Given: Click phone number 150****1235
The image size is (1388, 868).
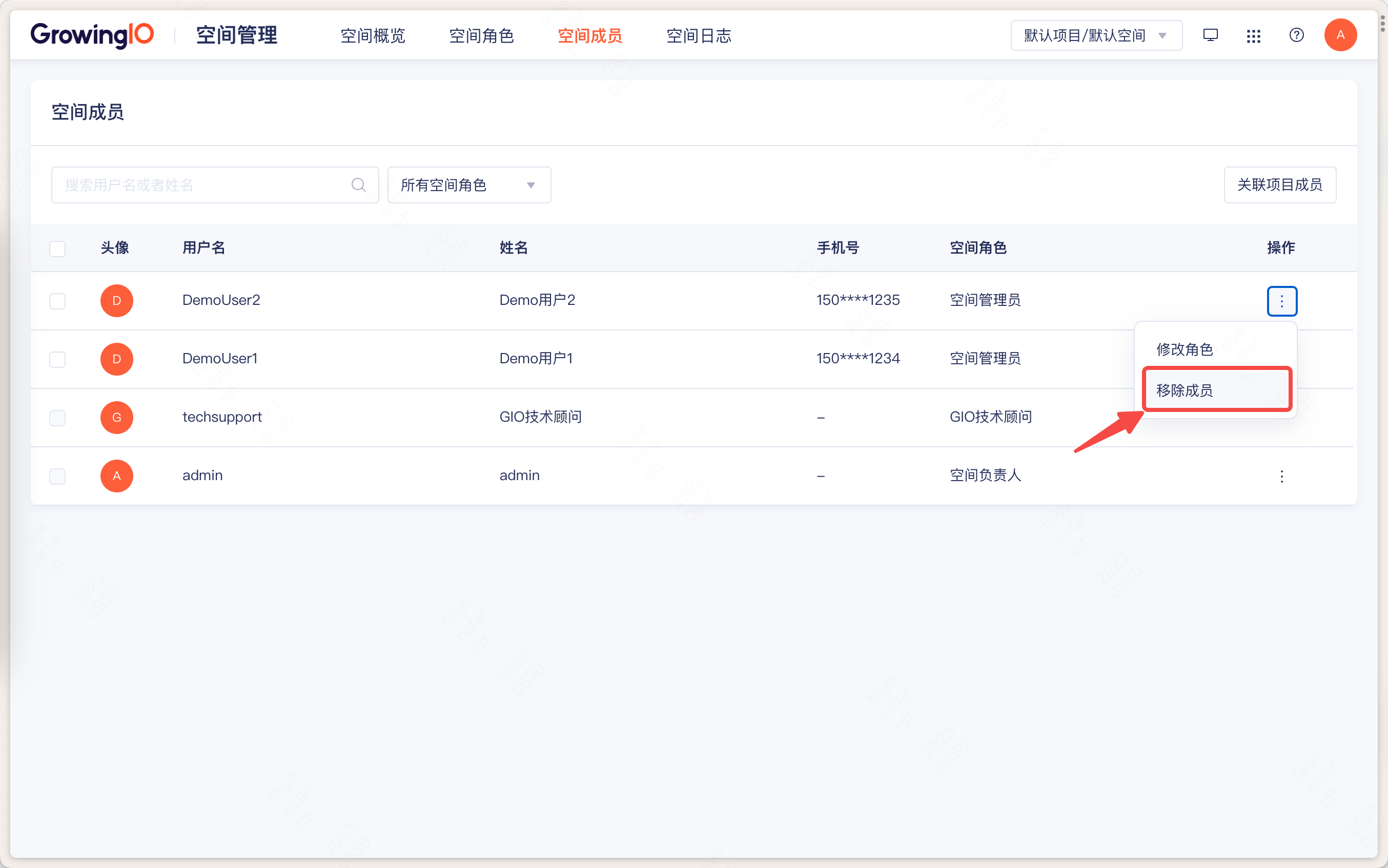Looking at the screenshot, I should pyautogui.click(x=858, y=300).
